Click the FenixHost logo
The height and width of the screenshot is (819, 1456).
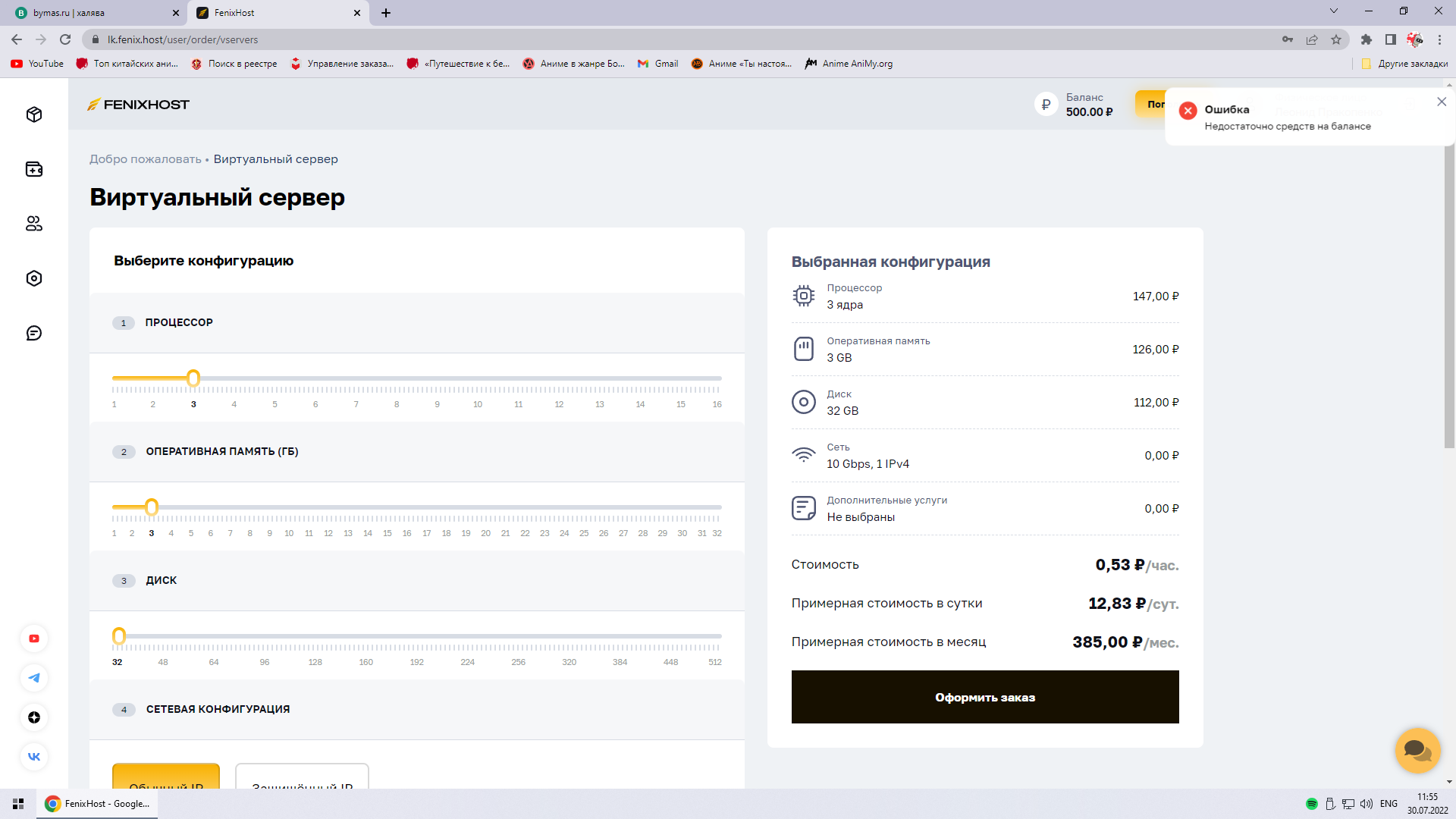coord(138,105)
